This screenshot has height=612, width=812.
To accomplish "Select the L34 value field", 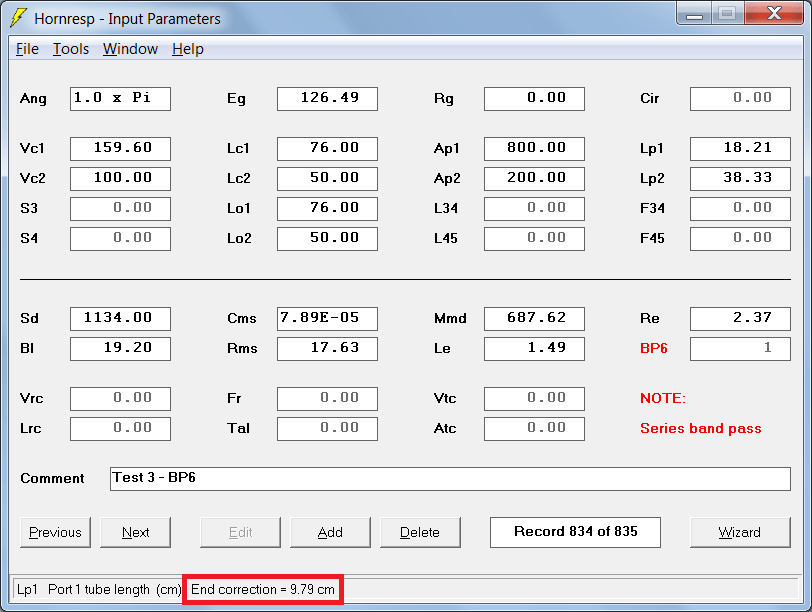I will pos(534,209).
